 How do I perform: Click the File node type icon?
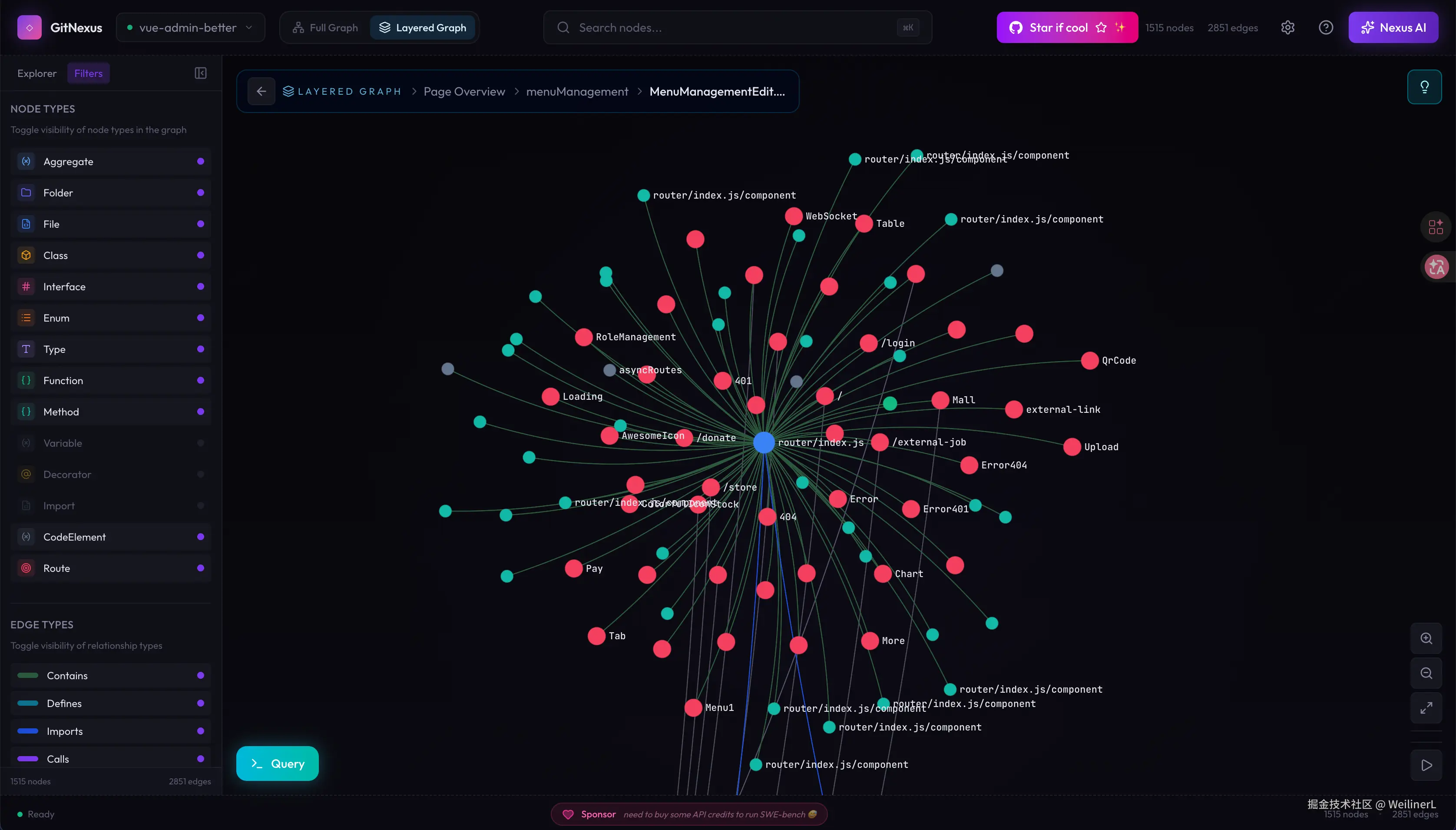(26, 224)
